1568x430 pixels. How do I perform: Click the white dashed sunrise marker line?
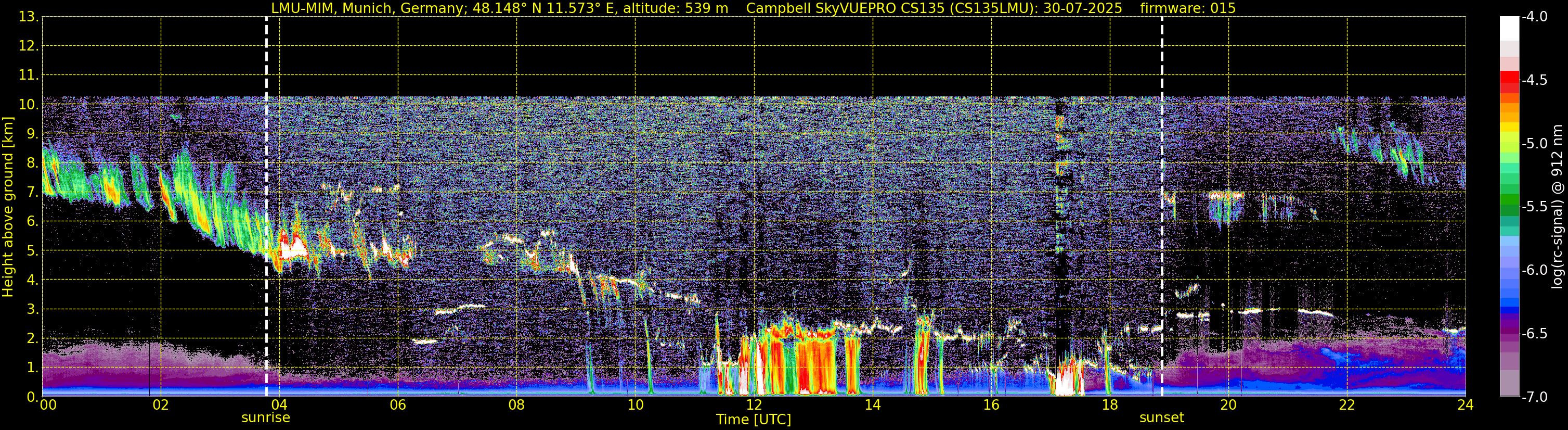(267, 207)
